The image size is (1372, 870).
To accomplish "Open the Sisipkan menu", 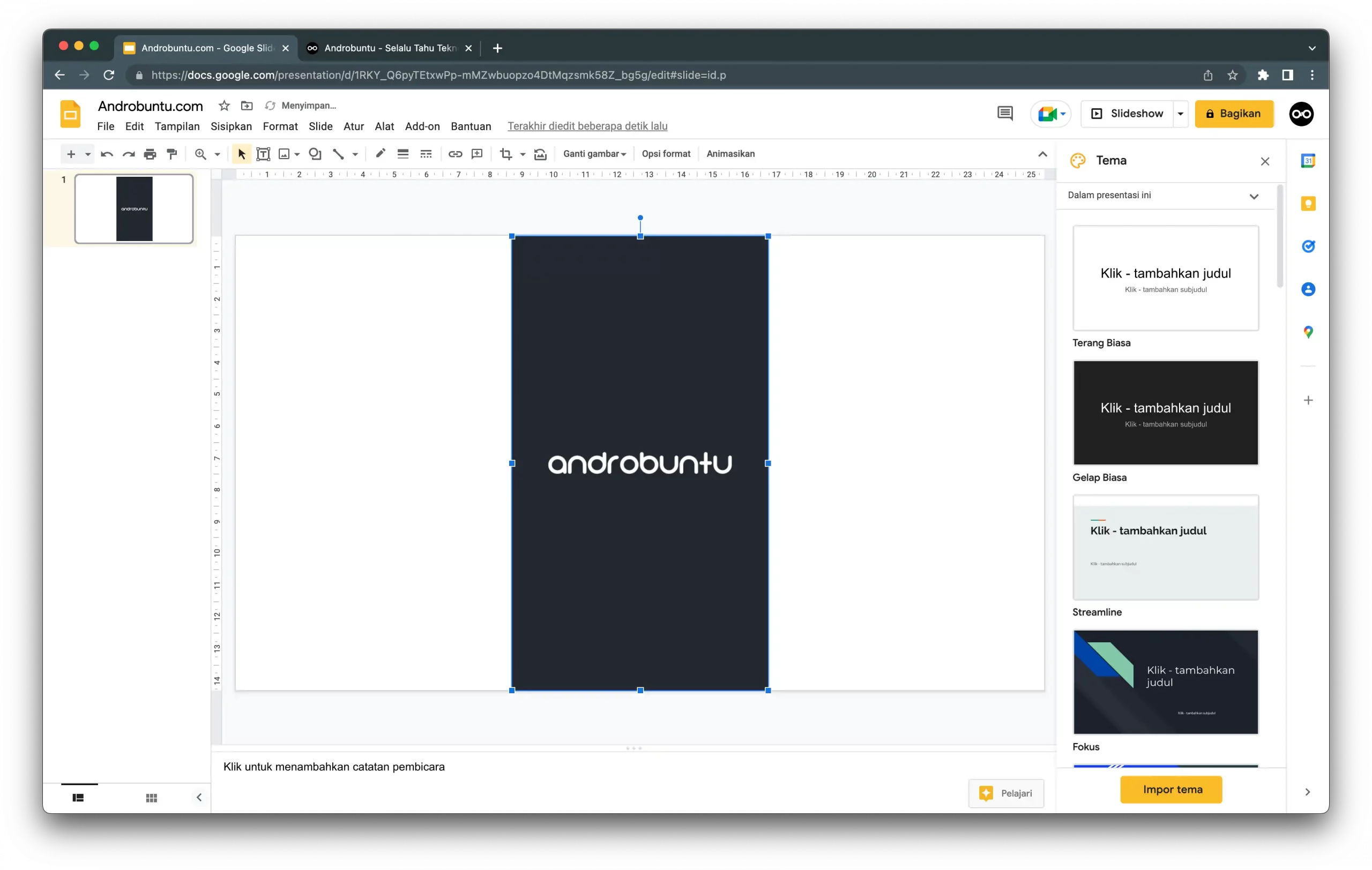I will (231, 126).
